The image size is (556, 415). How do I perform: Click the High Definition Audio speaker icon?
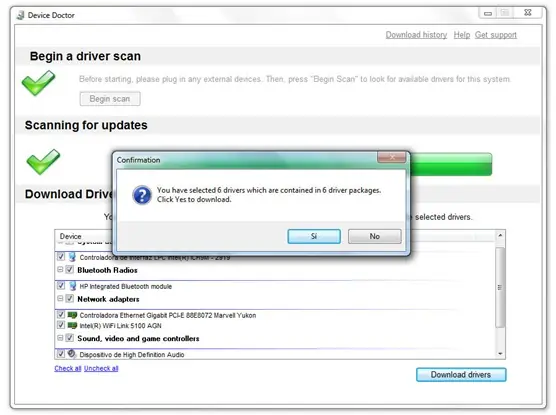pos(72,354)
